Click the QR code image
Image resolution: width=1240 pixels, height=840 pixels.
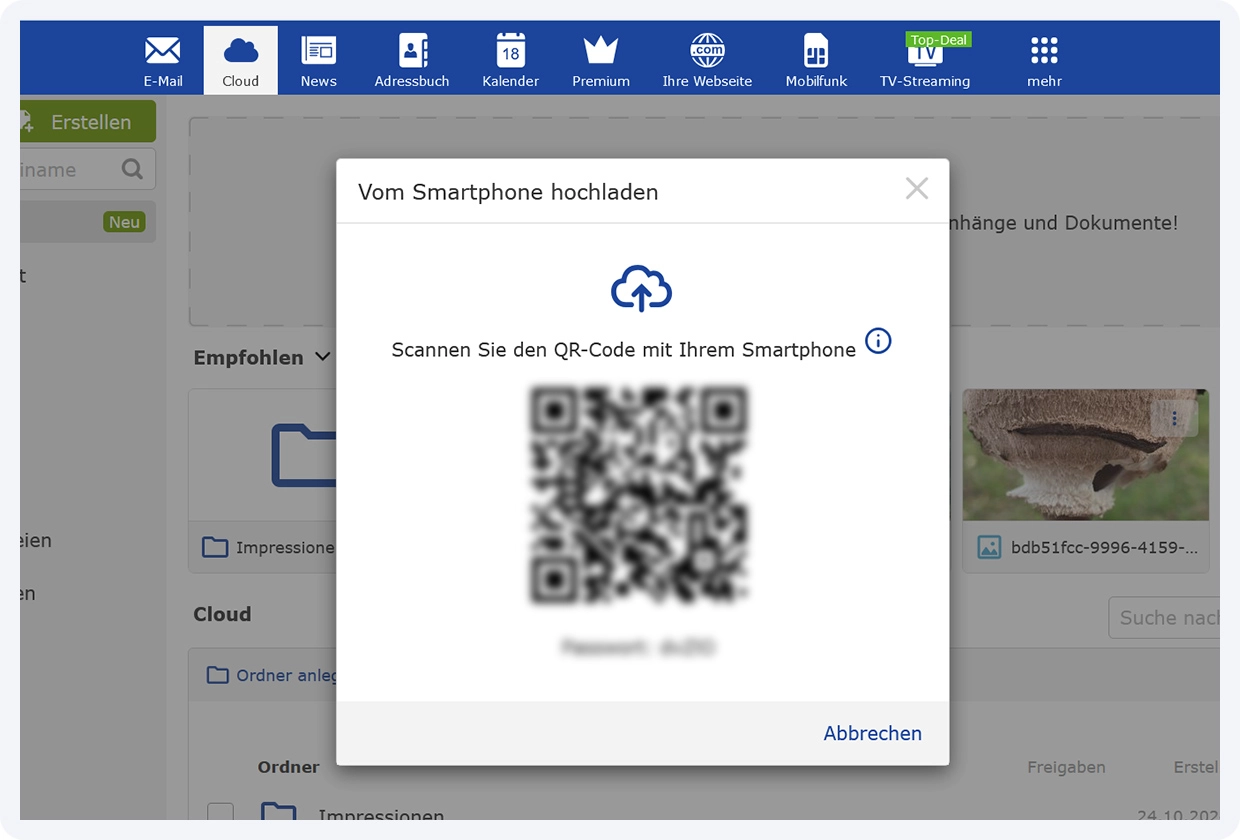point(640,494)
